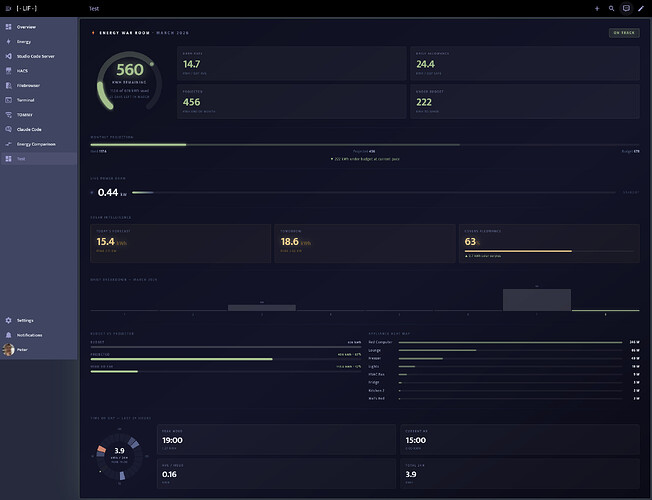Click the Terminal console icon
The height and width of the screenshot is (500, 652).
pyautogui.click(x=8, y=100)
